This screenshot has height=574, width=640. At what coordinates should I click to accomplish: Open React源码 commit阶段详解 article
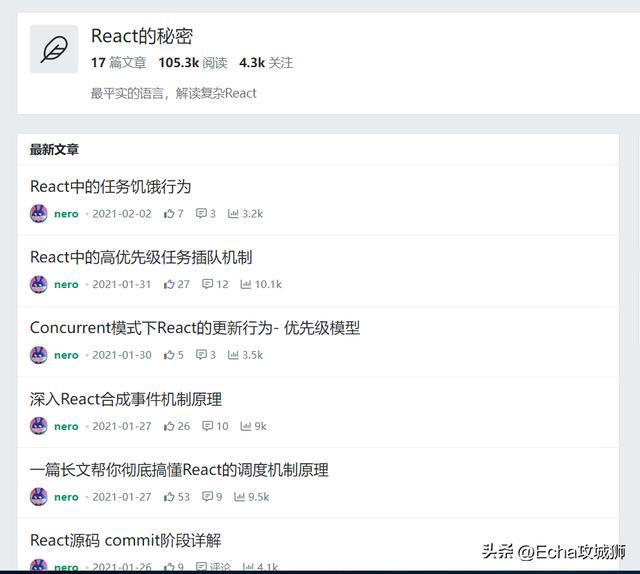126,540
